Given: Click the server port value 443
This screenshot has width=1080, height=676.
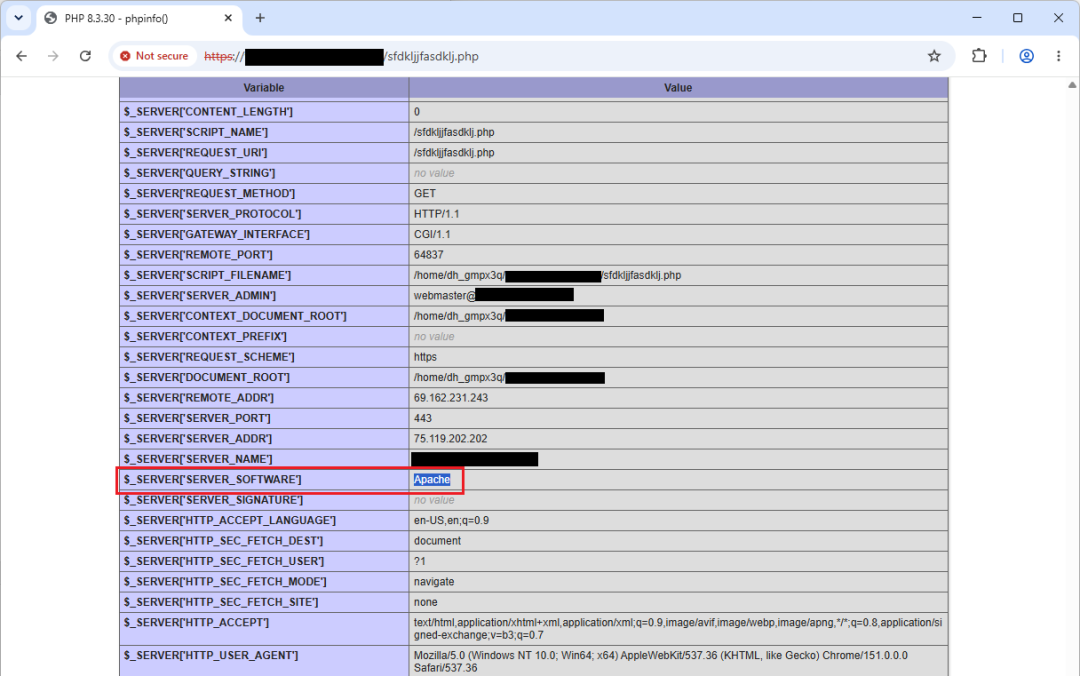Looking at the screenshot, I should pos(423,418).
